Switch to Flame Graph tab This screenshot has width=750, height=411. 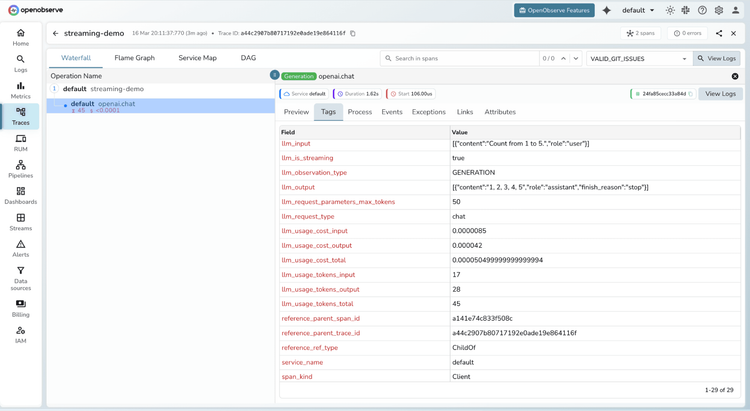135,58
